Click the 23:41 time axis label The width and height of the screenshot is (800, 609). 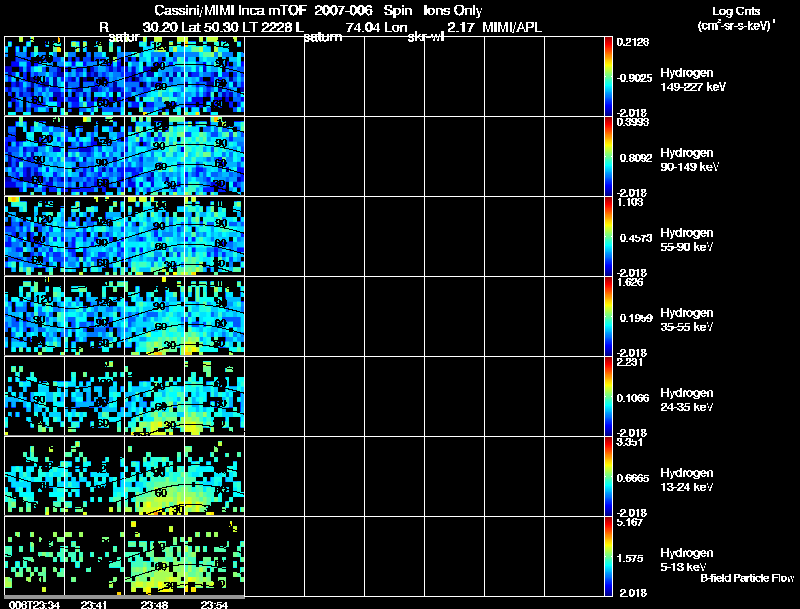pos(95,604)
